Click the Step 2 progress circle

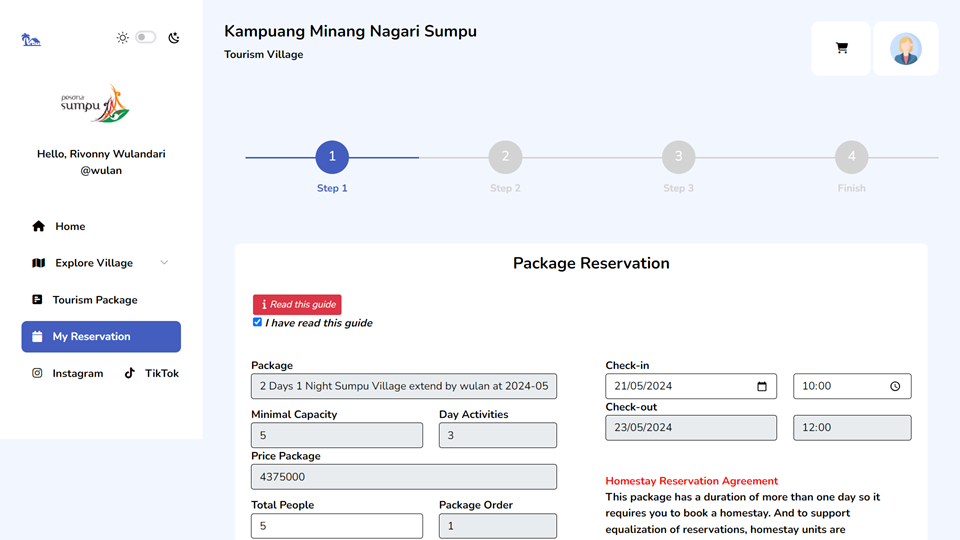(505, 157)
